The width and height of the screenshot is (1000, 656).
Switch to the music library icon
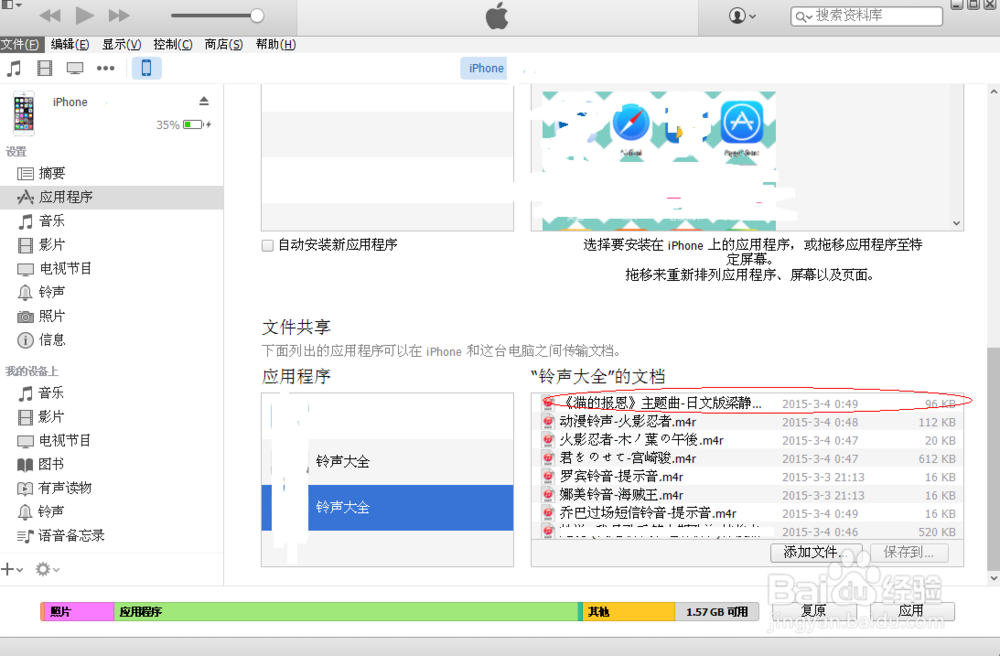pyautogui.click(x=13, y=68)
